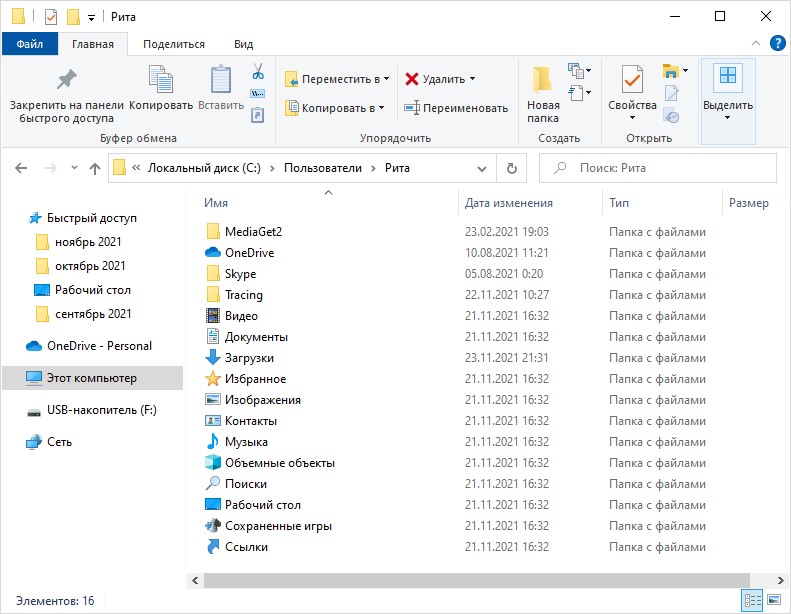
Task: Click the horizontal scrollbar right arrow
Action: (780, 580)
